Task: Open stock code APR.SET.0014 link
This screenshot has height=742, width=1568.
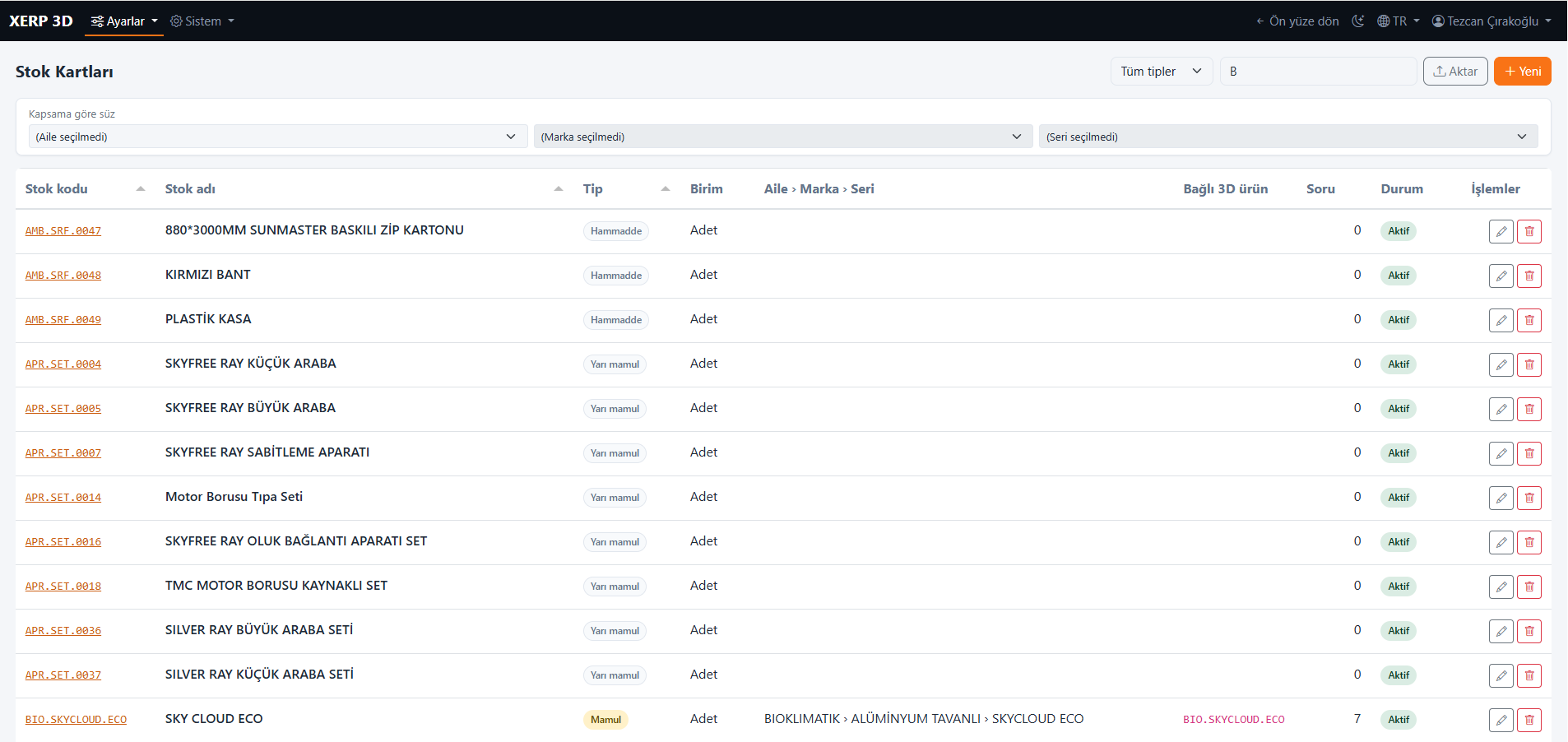Action: (x=63, y=498)
